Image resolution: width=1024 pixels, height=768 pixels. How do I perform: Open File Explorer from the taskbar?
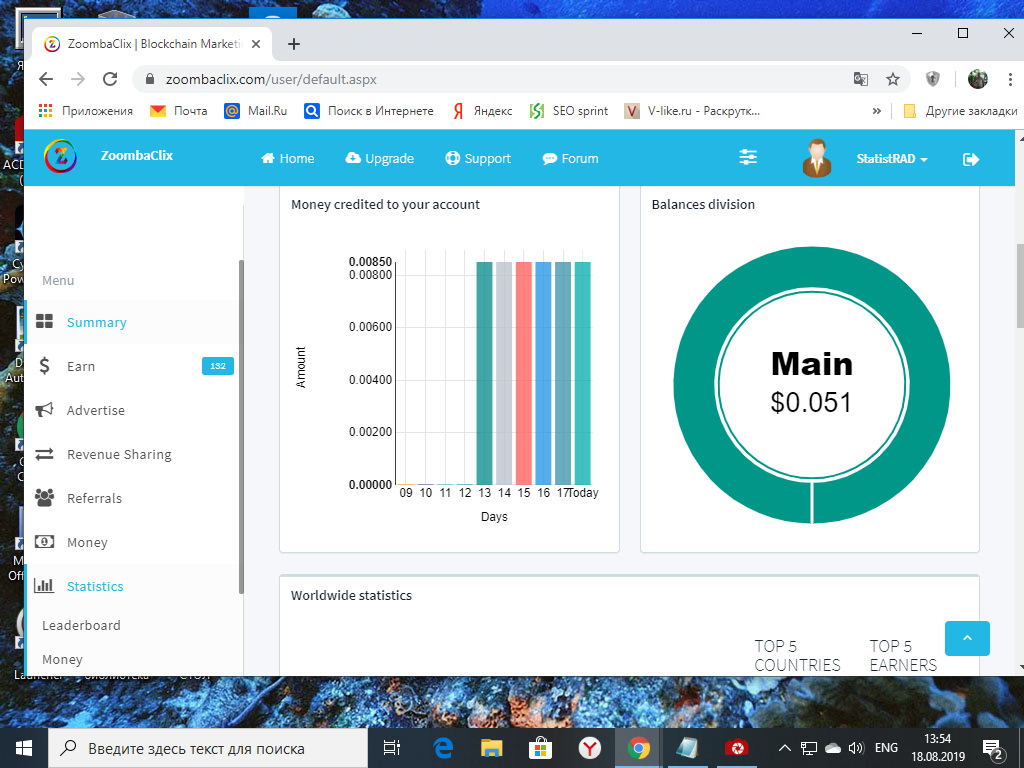(x=491, y=748)
